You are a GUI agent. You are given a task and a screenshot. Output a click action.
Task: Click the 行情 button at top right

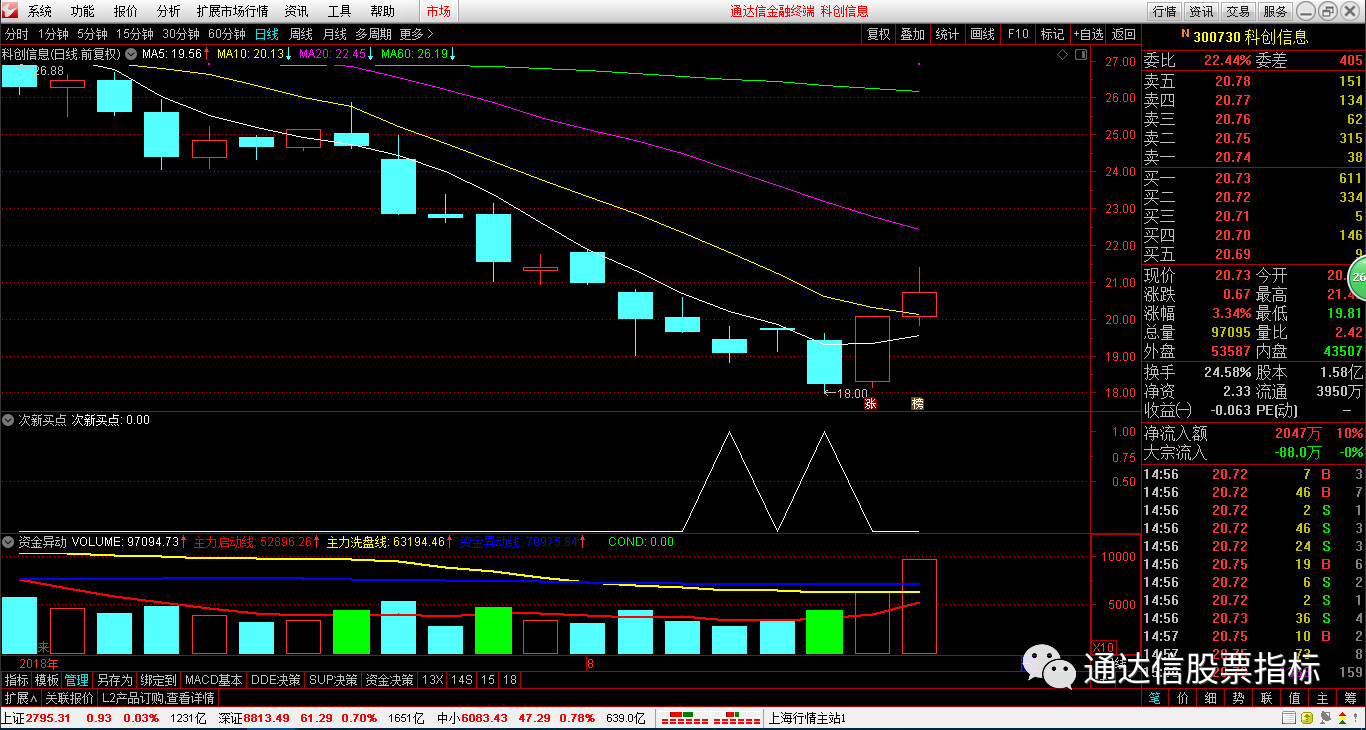click(1164, 11)
